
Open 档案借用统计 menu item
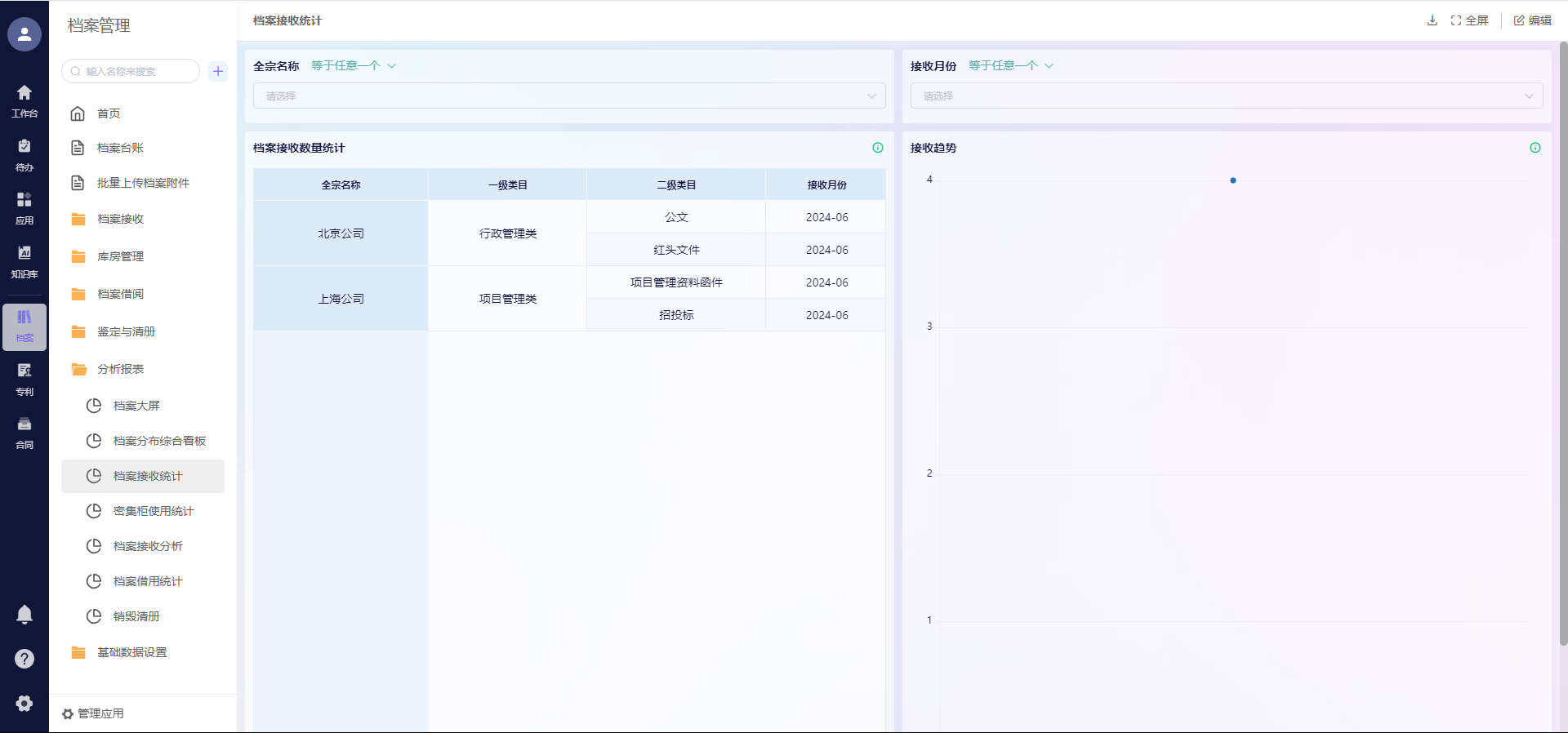pos(148,581)
